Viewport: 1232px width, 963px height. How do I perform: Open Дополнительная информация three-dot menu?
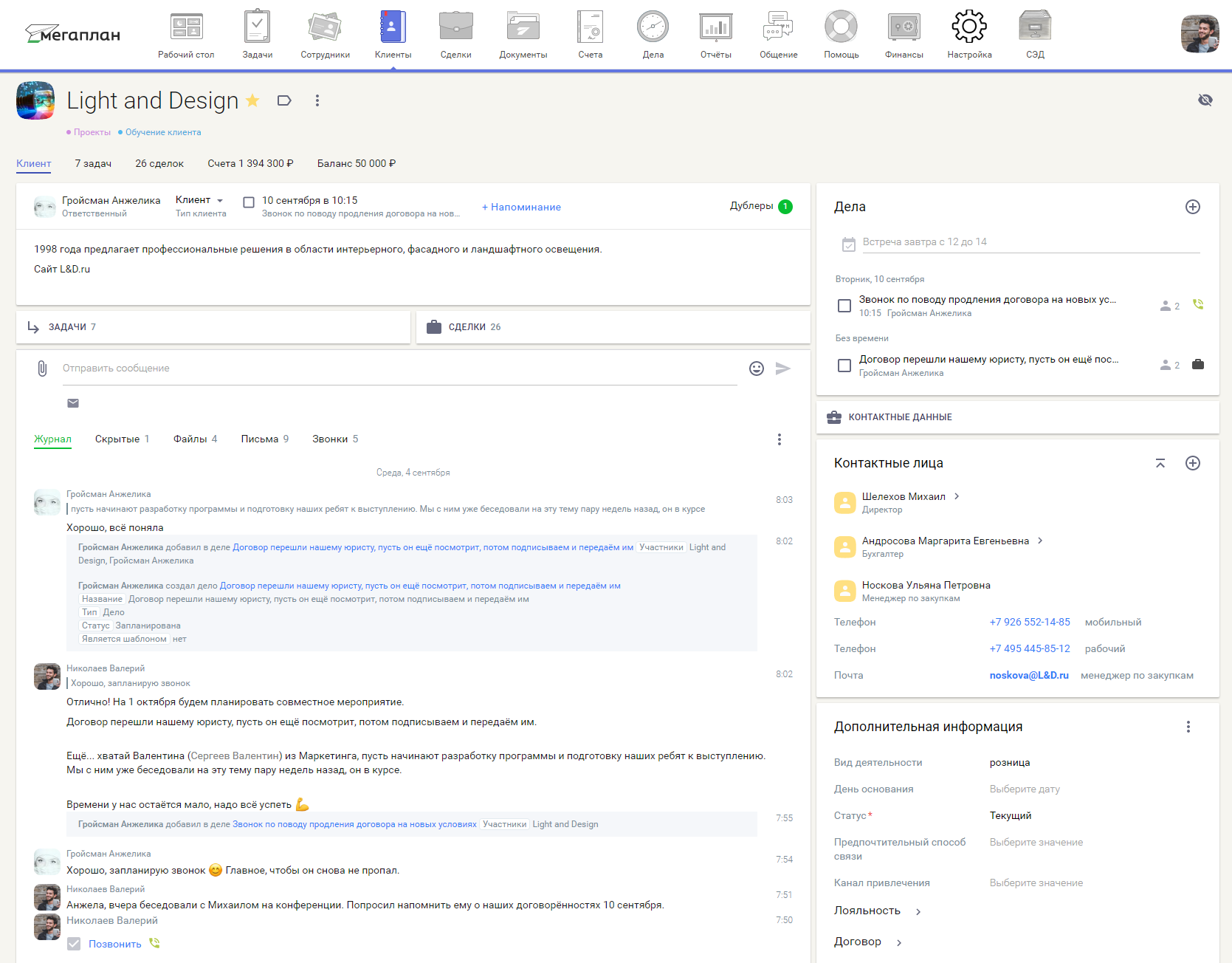[1188, 727]
